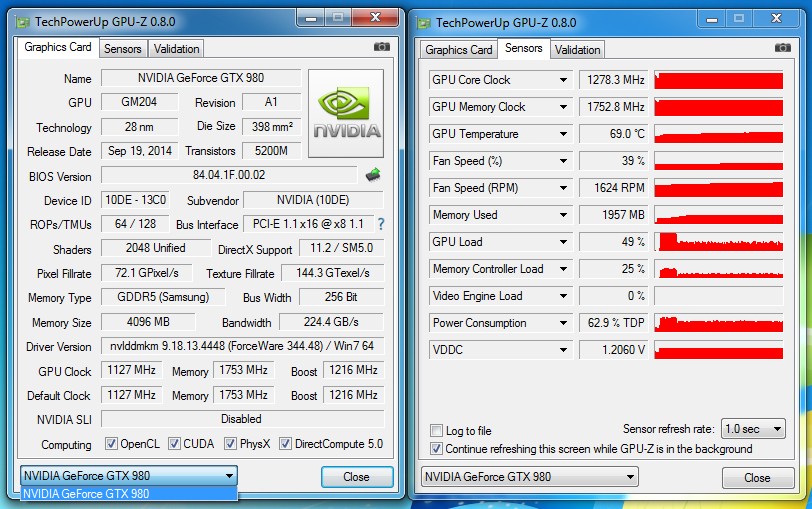This screenshot has height=509, width=812.
Task: Open the Memory Used sensor dropdown
Action: point(563,215)
